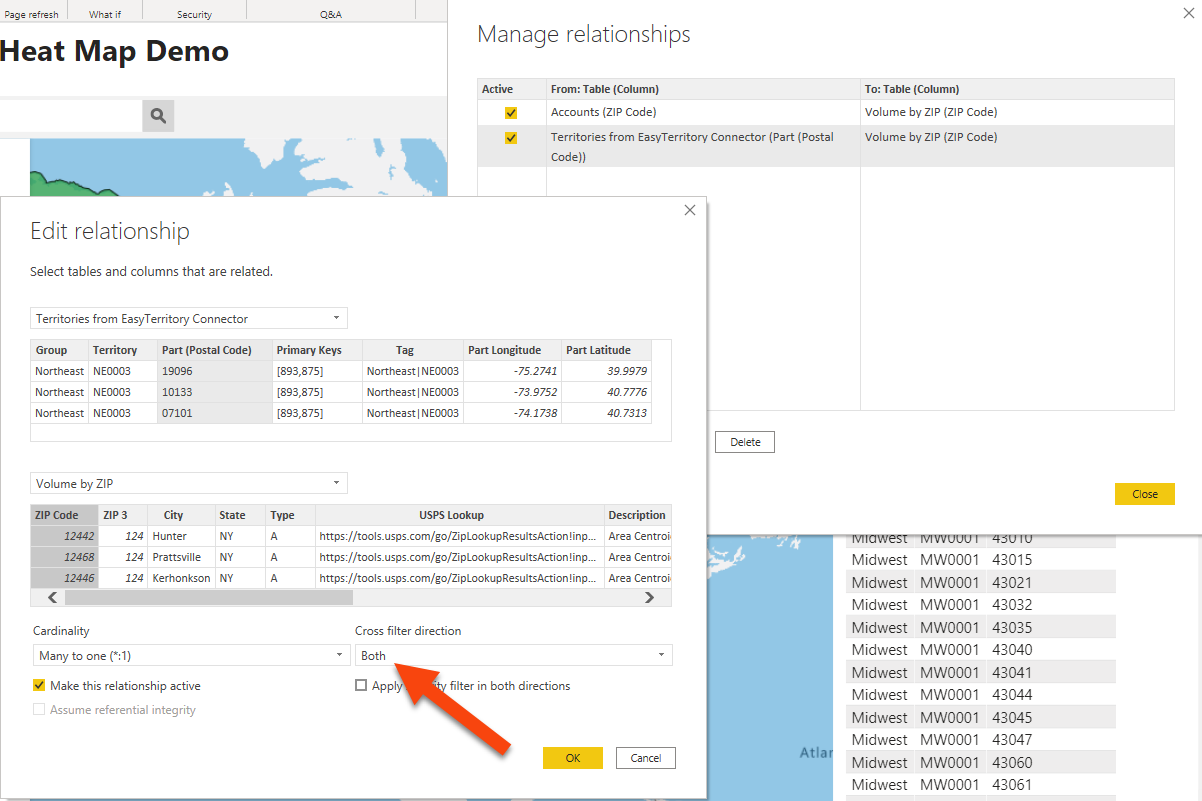Click the OK button
The image size is (1202, 801).
(572, 758)
